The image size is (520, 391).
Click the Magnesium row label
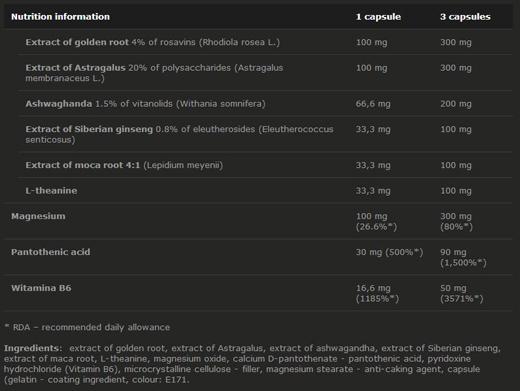(38, 216)
